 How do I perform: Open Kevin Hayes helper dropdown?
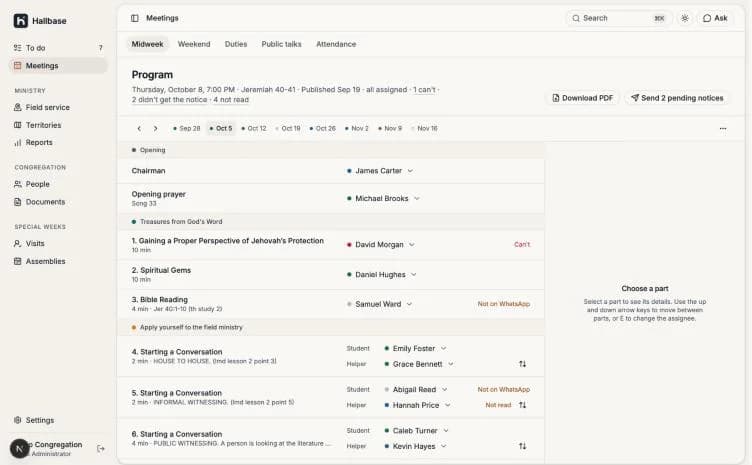[415, 446]
